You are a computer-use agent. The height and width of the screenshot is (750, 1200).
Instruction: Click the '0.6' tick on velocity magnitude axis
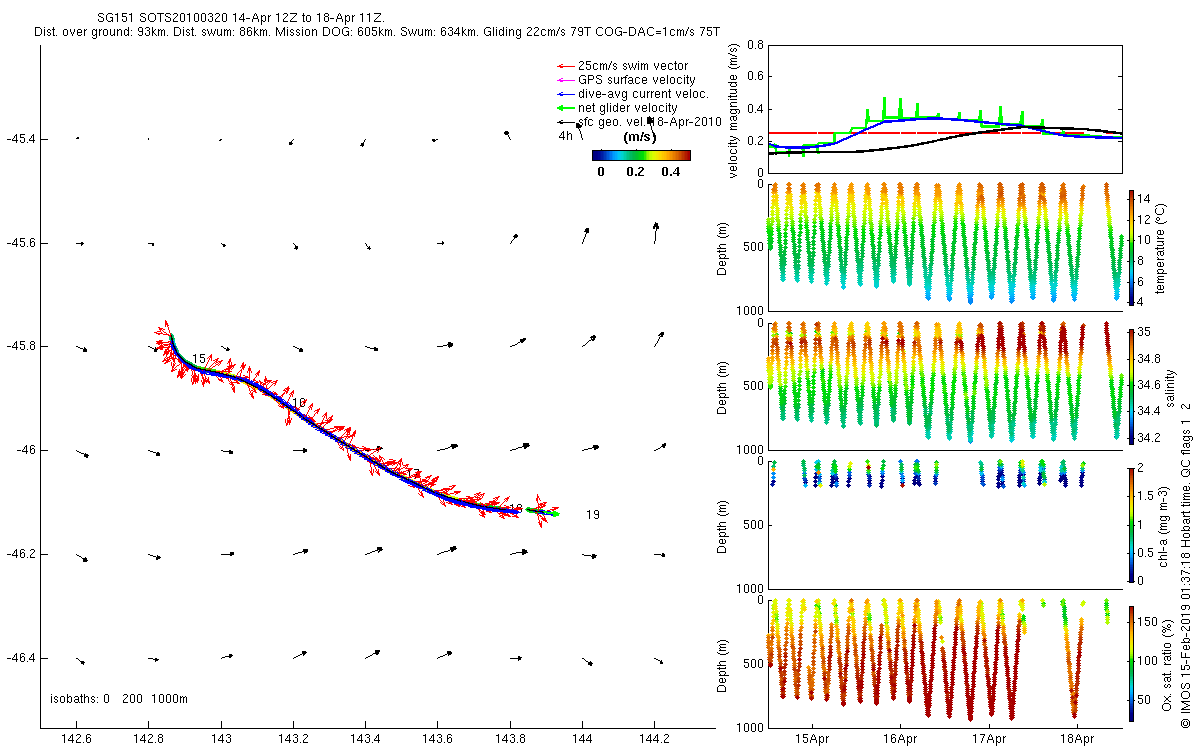click(x=755, y=77)
